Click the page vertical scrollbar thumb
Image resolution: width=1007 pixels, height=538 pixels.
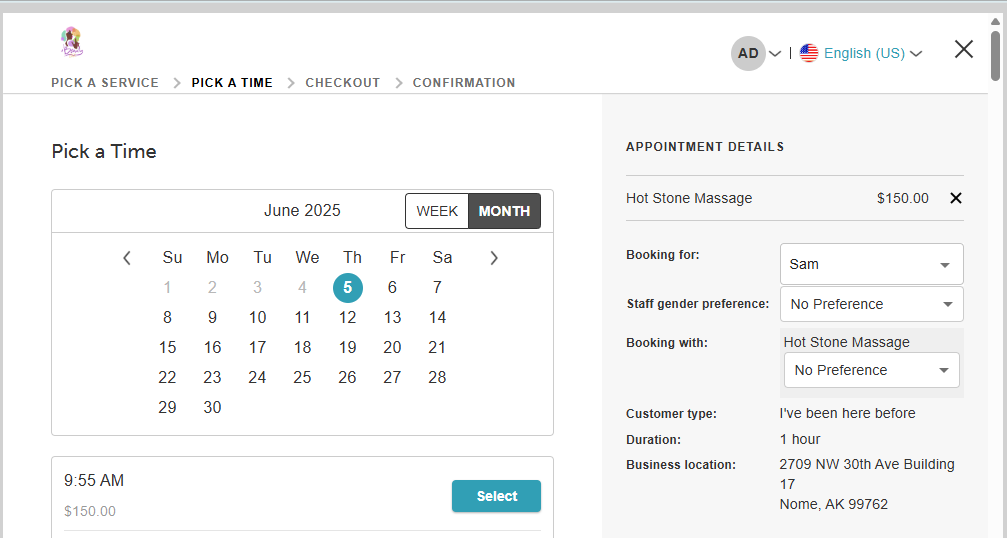coord(996,54)
